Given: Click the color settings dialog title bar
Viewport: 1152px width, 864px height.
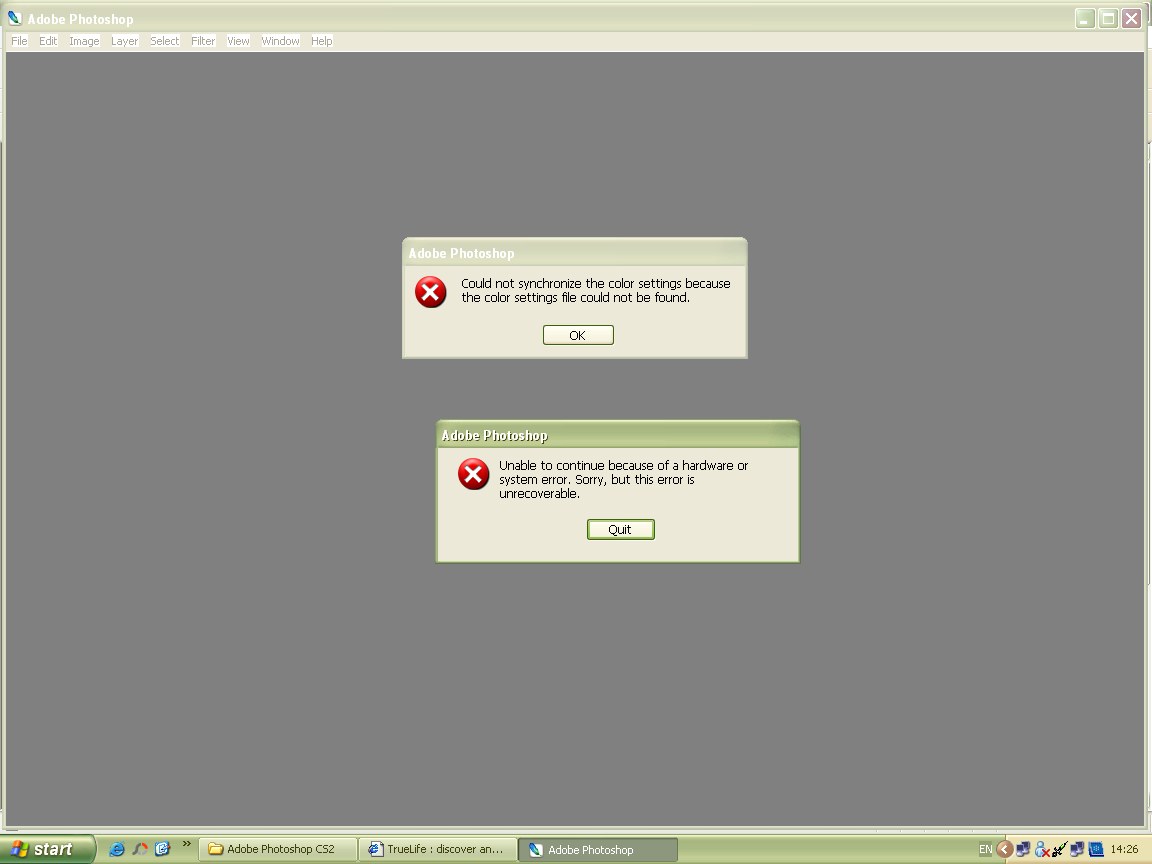Looking at the screenshot, I should 575,253.
